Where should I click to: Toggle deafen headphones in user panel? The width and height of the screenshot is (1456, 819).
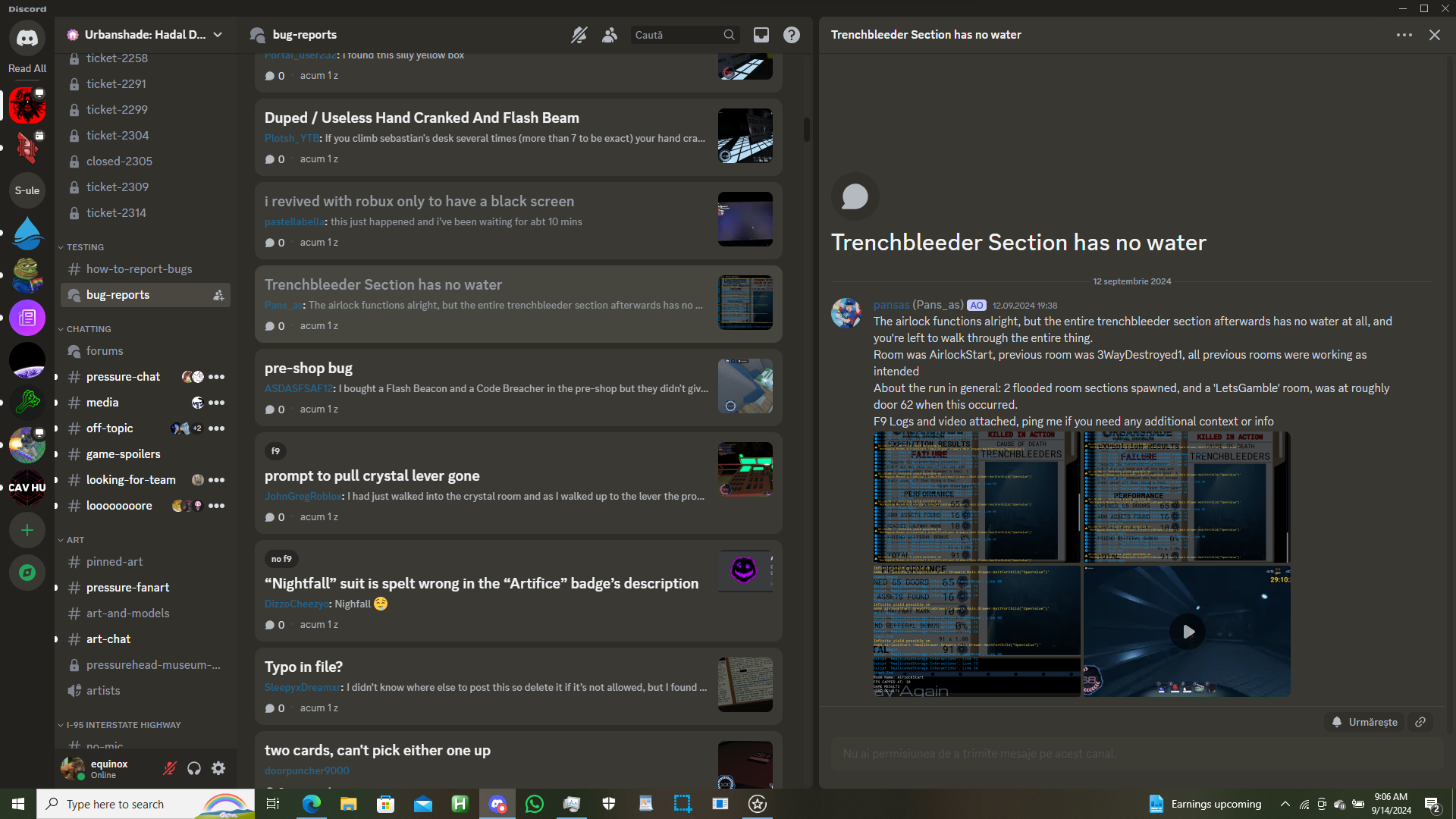[194, 768]
